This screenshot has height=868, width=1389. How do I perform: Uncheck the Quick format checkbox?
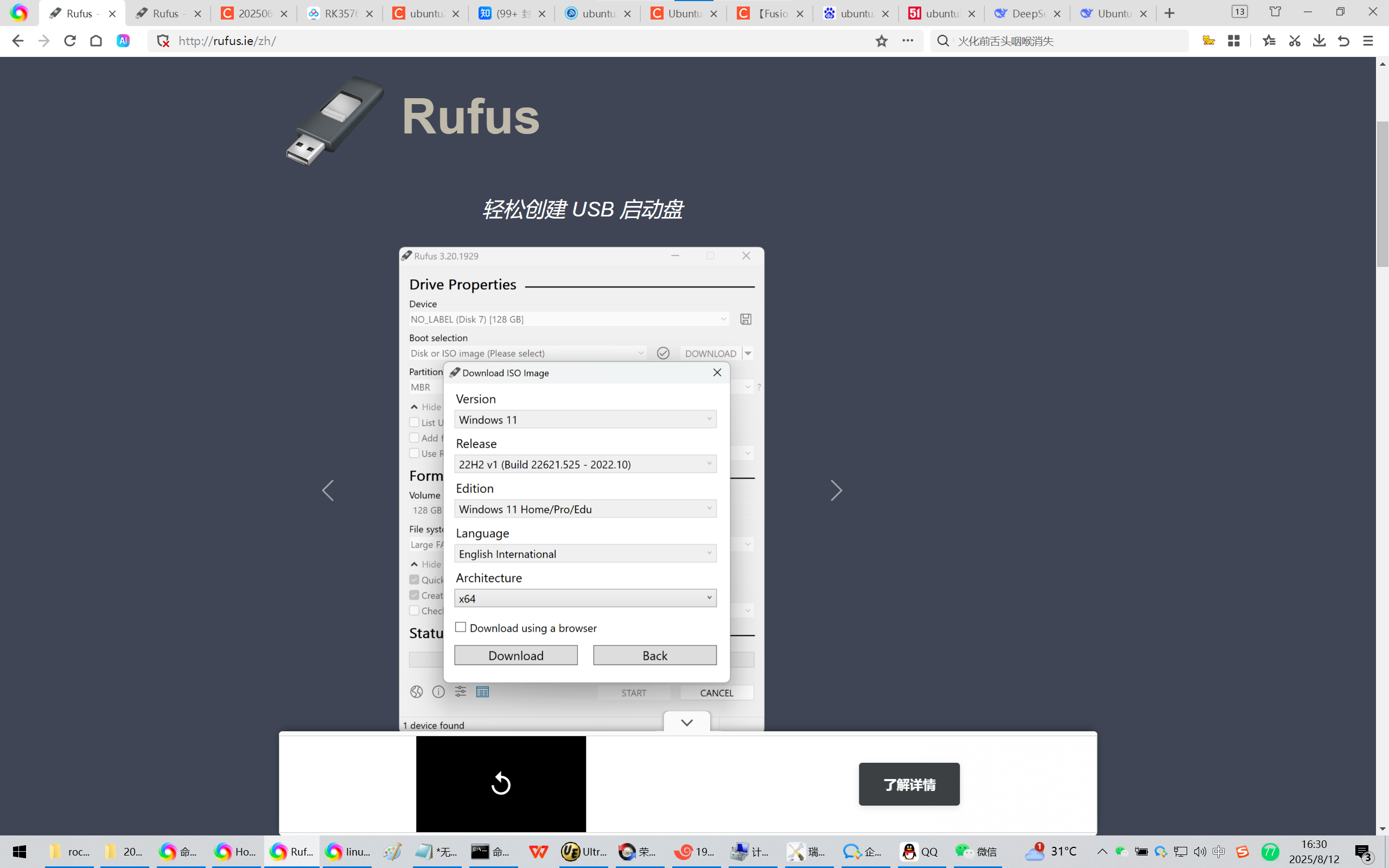(x=415, y=579)
